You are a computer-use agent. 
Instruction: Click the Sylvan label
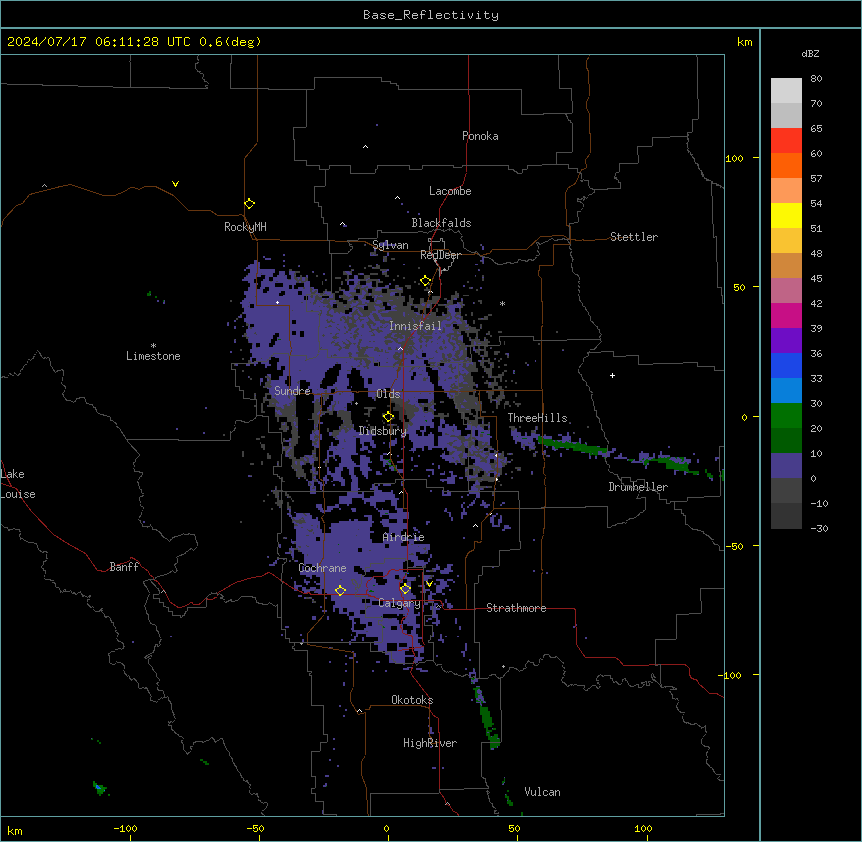click(390, 245)
